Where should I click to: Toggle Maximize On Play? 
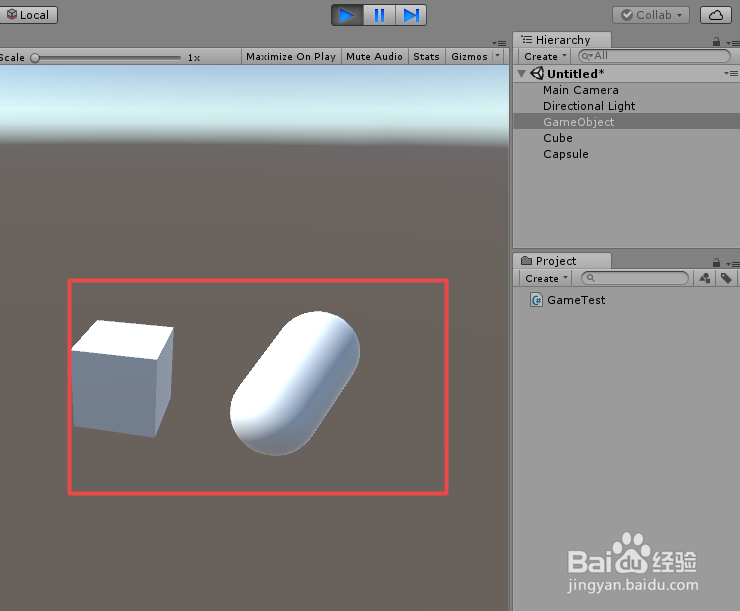pyautogui.click(x=291, y=57)
